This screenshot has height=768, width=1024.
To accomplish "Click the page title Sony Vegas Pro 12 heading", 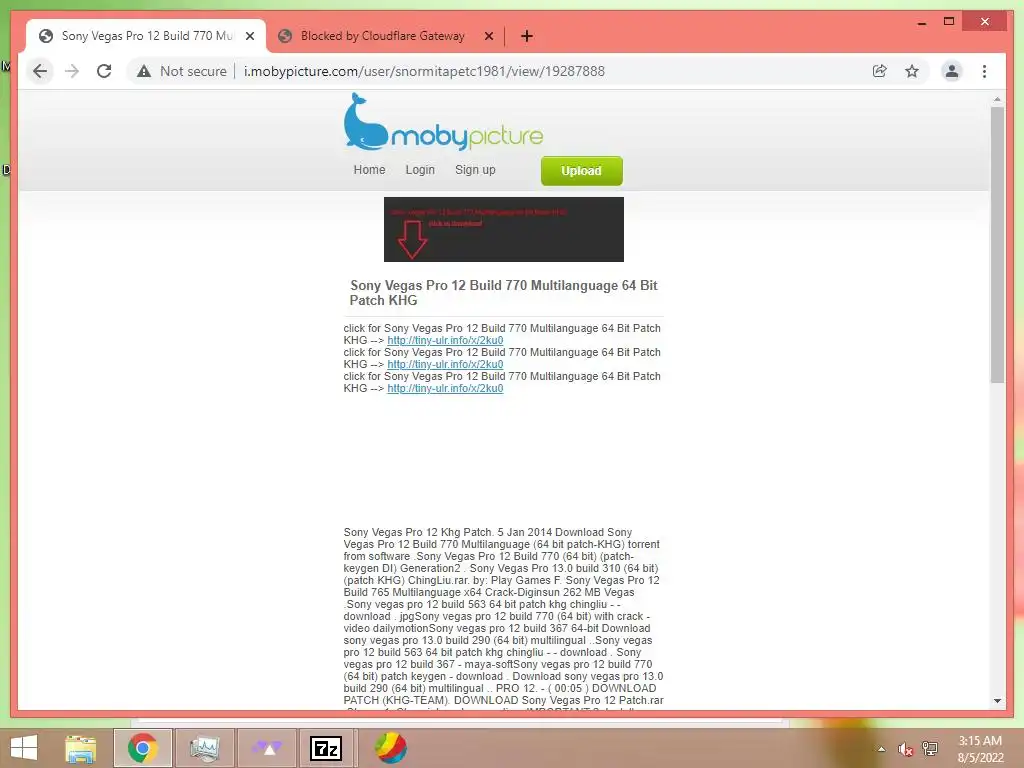I will point(503,293).
